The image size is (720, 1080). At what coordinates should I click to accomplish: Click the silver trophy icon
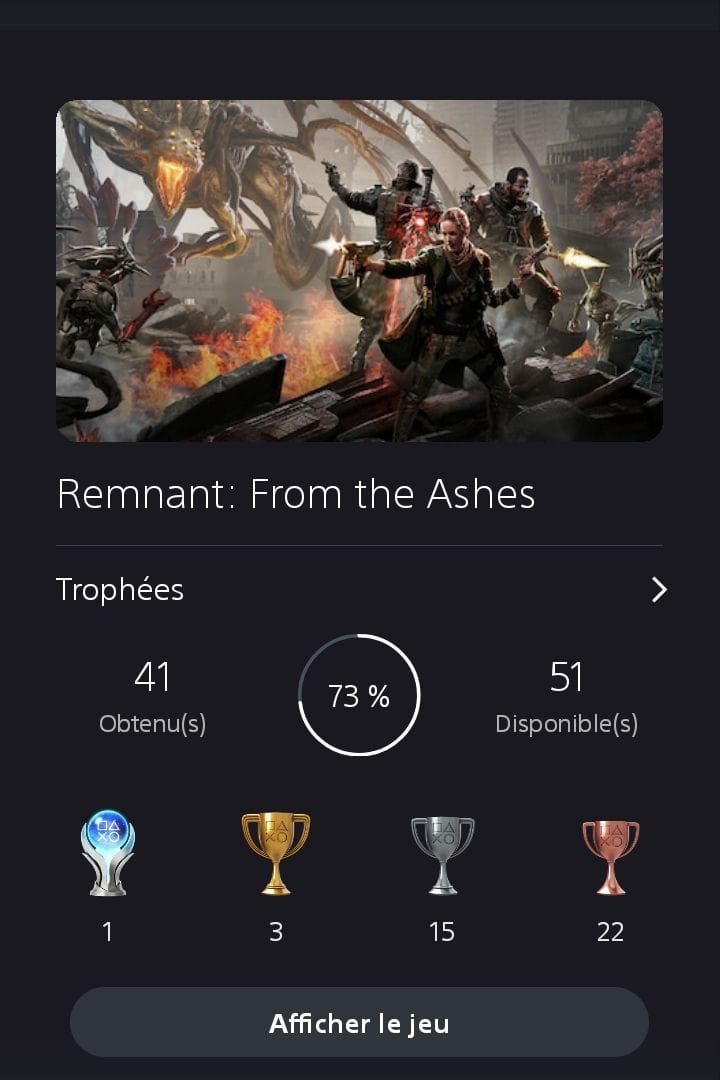coord(442,855)
